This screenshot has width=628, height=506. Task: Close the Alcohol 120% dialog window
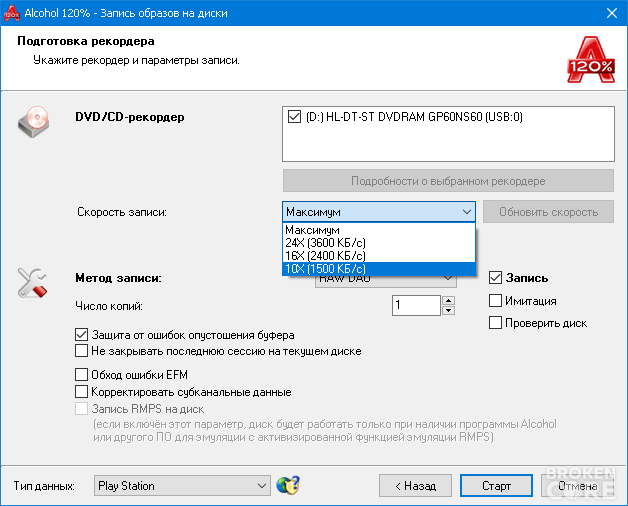pos(612,13)
